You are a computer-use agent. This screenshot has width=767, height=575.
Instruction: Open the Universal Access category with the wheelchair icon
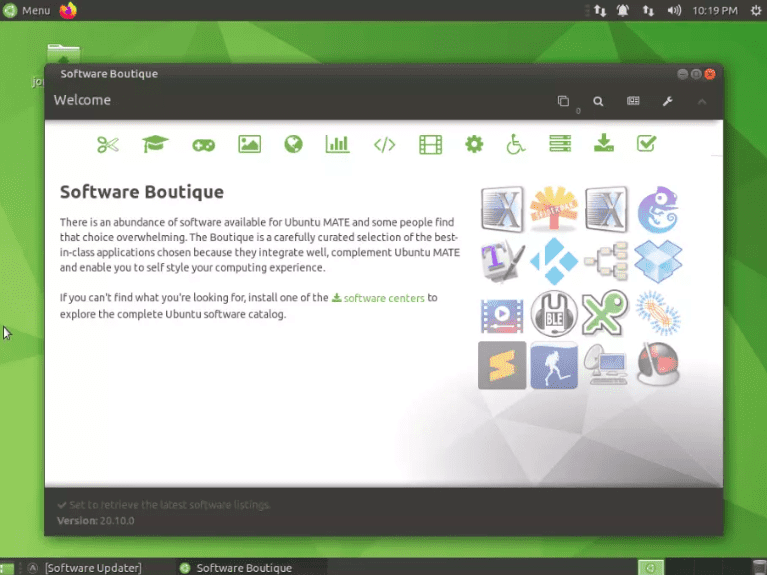coord(516,144)
